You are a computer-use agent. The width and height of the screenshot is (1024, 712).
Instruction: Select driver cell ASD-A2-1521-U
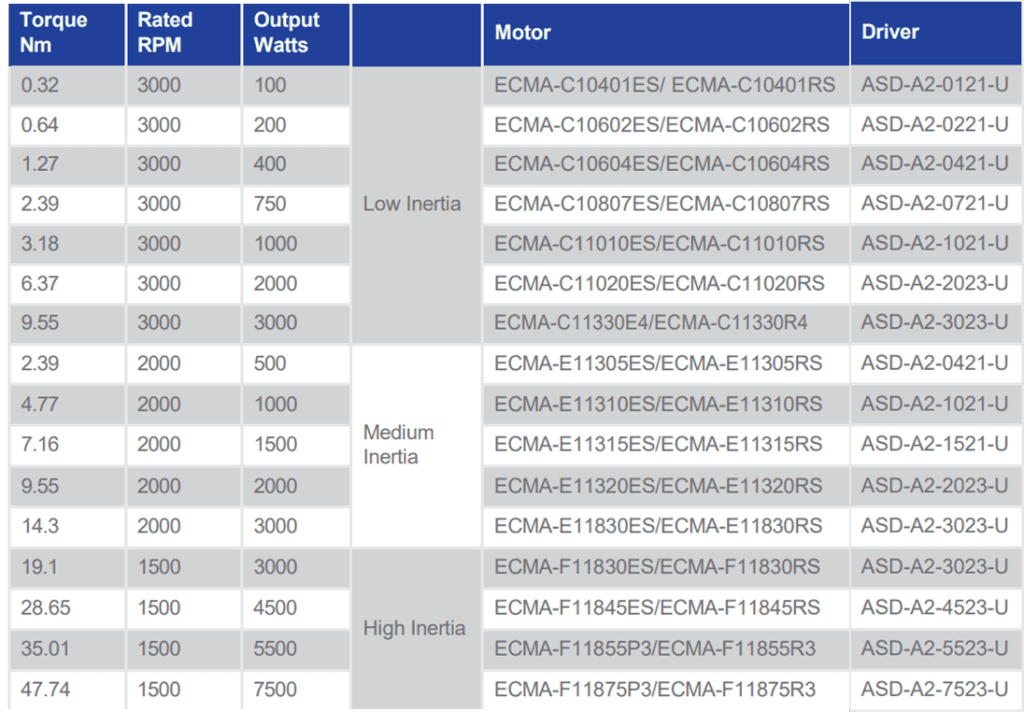(x=934, y=444)
